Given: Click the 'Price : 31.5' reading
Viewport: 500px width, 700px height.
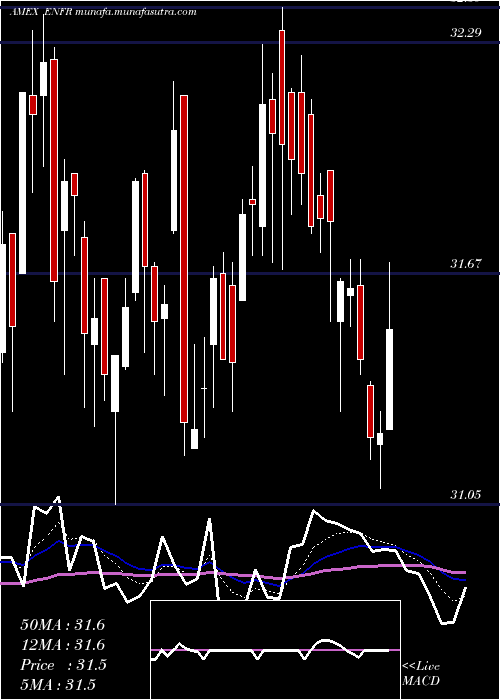Looking at the screenshot, I should [63, 665].
